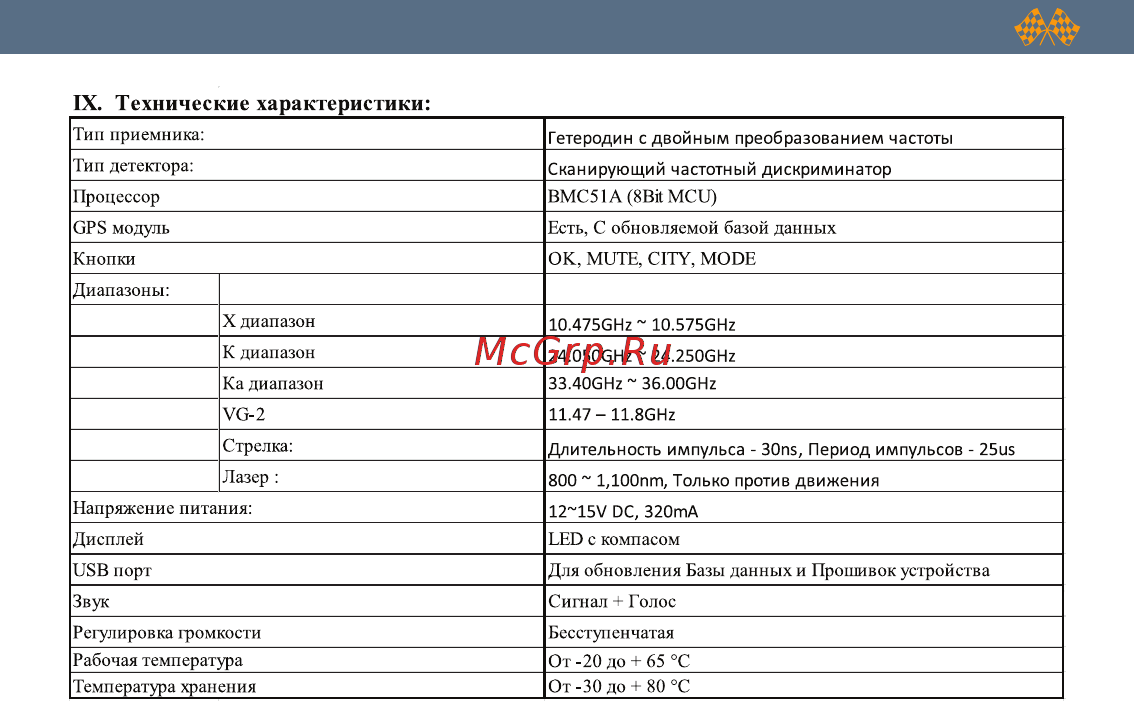The height and width of the screenshot is (701, 1134).
Task: Click the 'Звук' row label
Action: click(90, 601)
